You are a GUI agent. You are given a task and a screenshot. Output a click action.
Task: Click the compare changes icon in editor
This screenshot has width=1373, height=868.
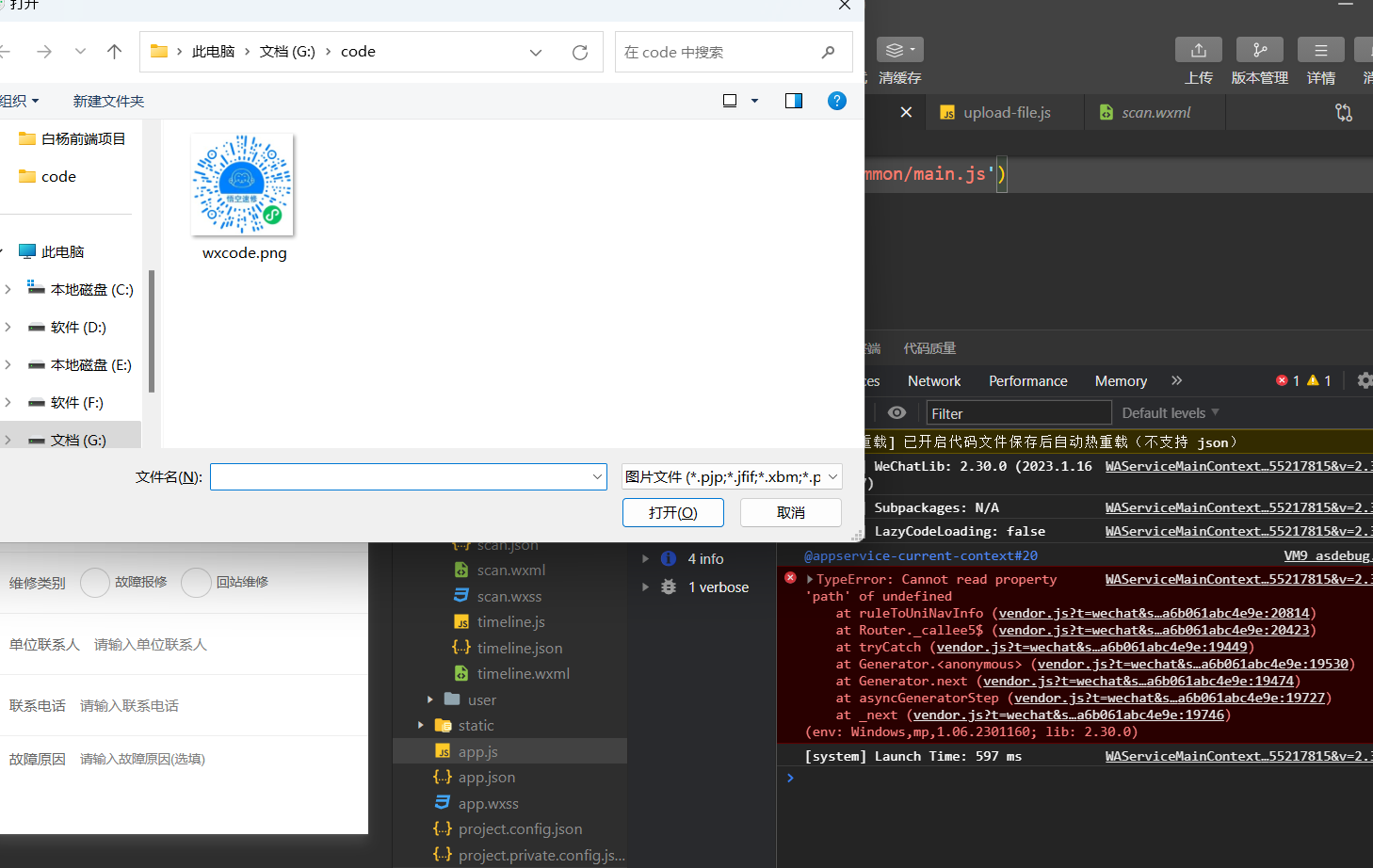pos(1344,113)
